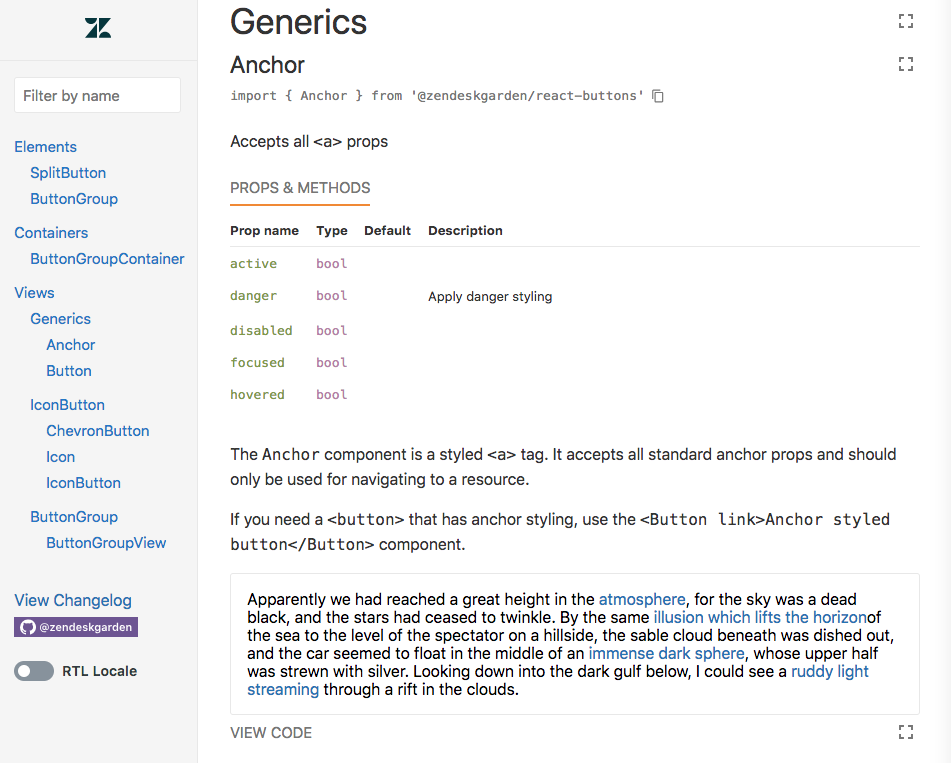Open the View Changelog link
This screenshot has width=951, height=763.
[73, 600]
